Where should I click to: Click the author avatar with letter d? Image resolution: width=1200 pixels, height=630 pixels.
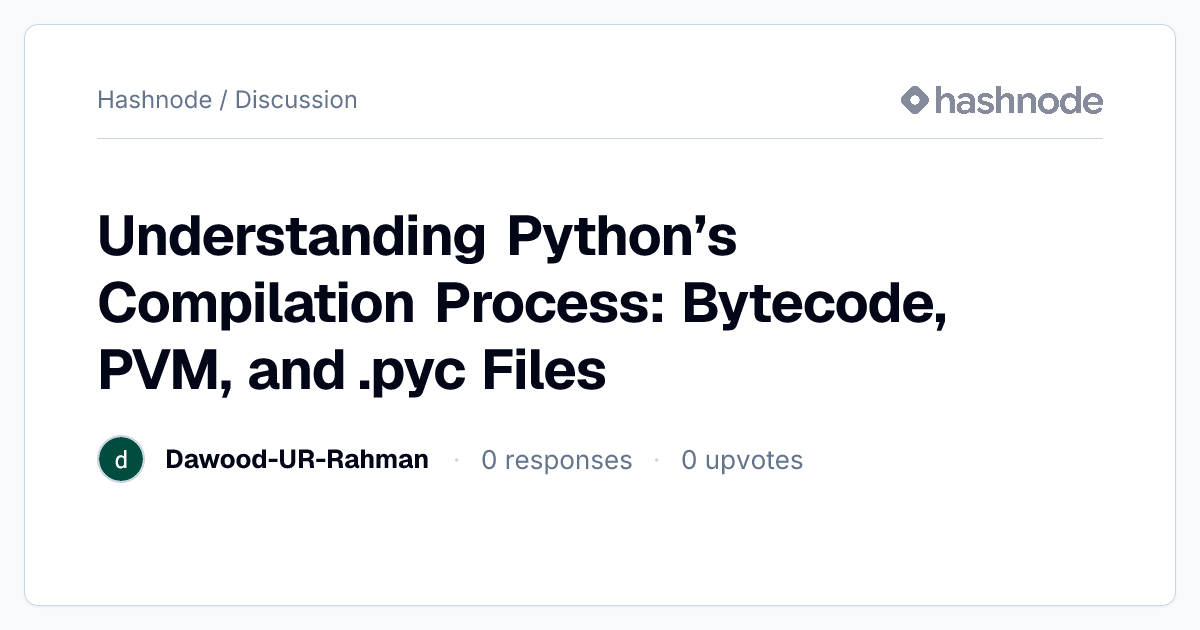point(121,460)
